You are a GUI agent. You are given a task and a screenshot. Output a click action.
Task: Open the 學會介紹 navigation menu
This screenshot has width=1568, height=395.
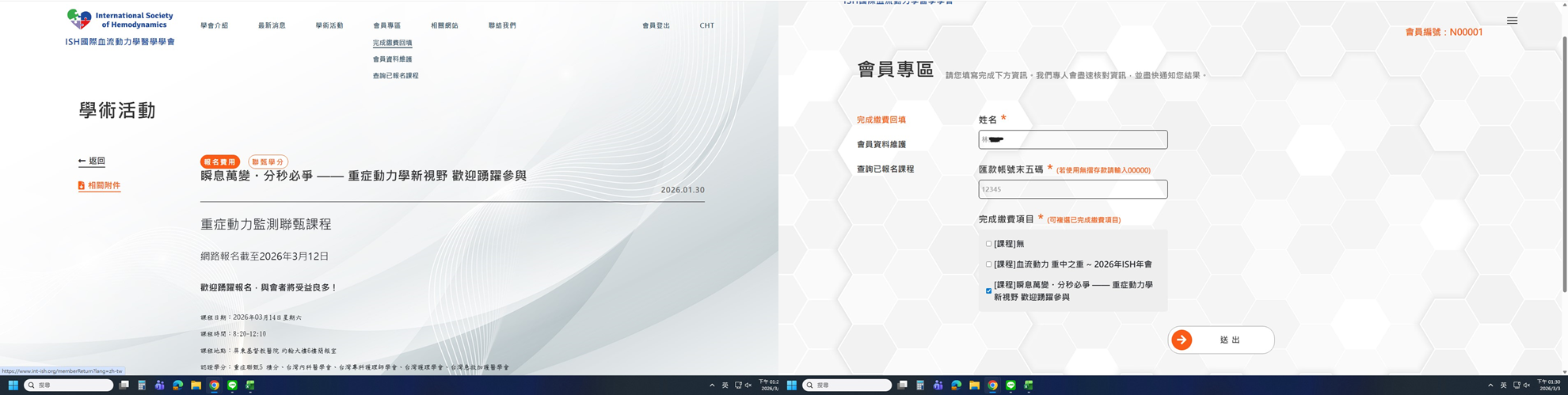(x=214, y=25)
